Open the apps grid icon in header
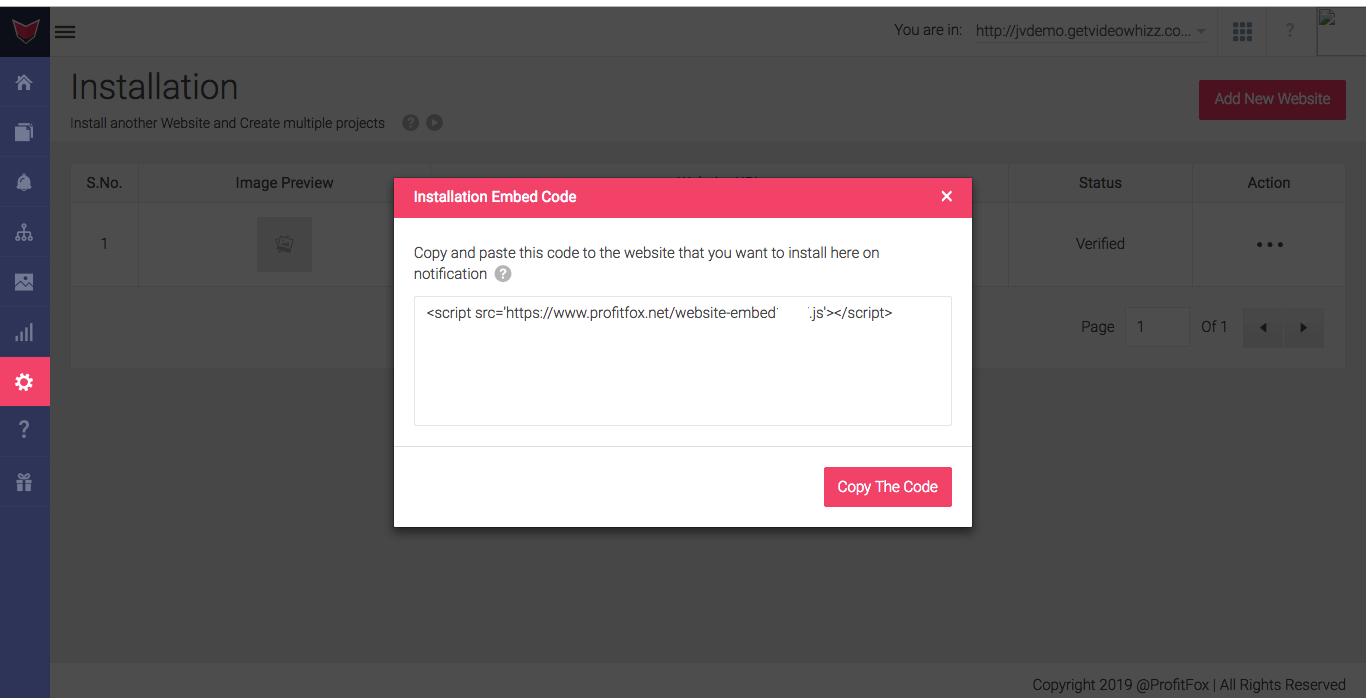 point(1242,32)
